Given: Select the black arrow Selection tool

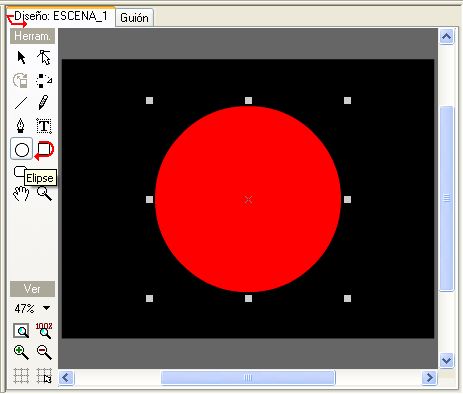Looking at the screenshot, I should pyautogui.click(x=21, y=57).
